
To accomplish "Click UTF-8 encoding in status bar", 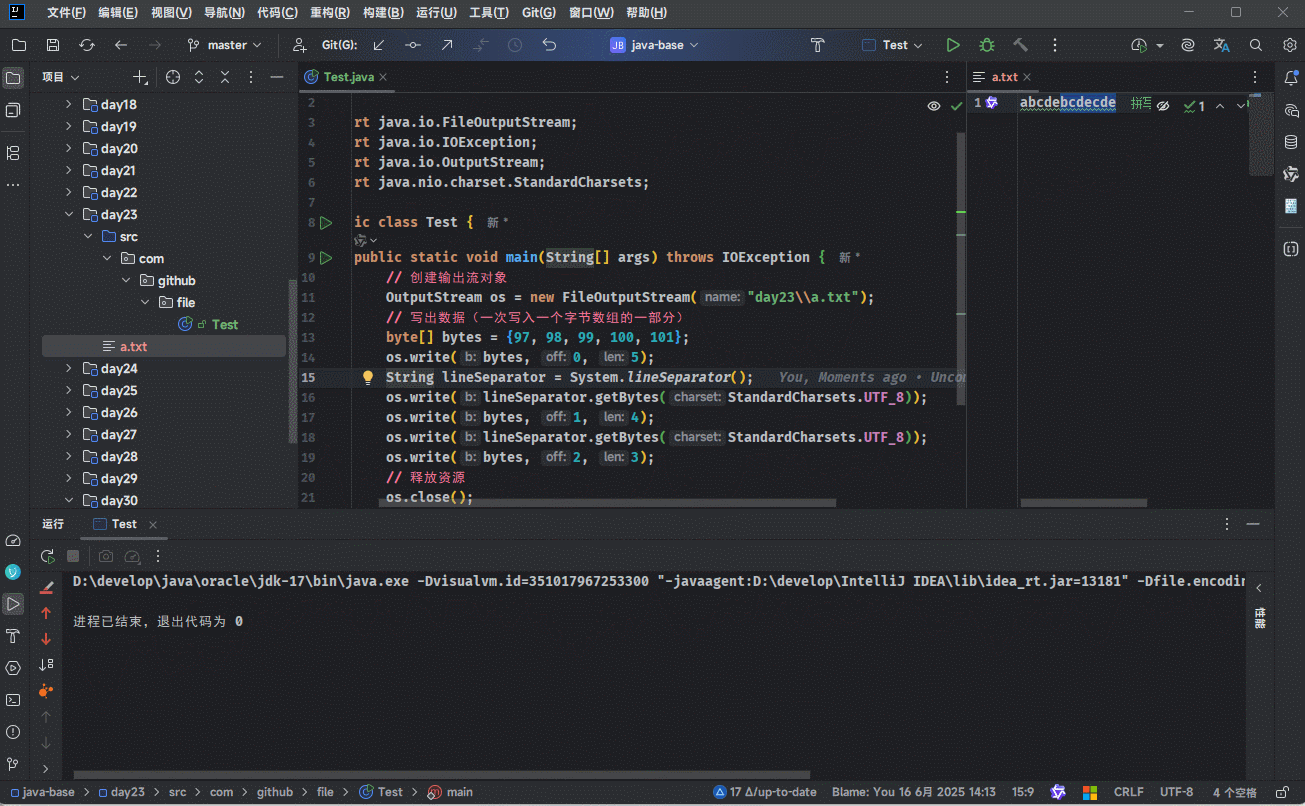I will [x=1176, y=792].
